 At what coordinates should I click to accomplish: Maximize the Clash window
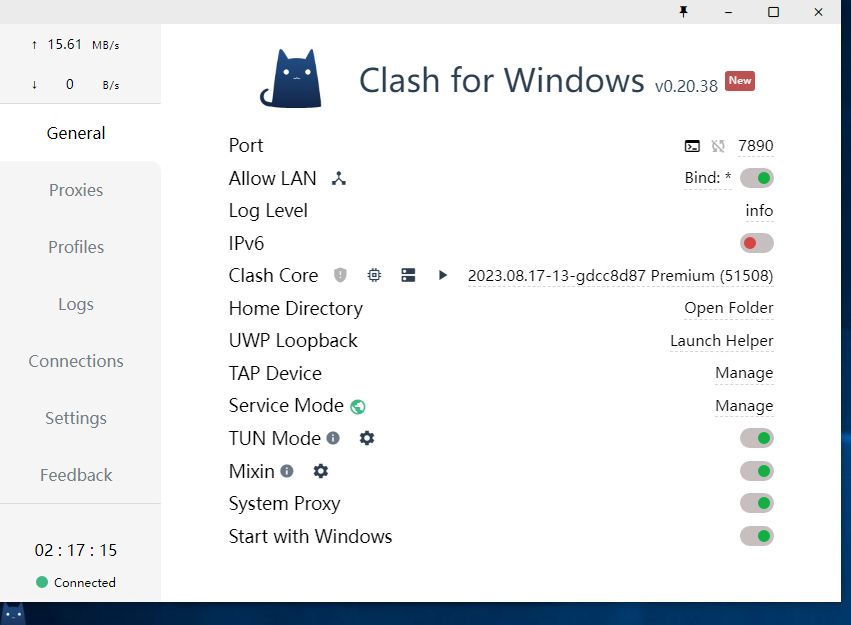[773, 12]
